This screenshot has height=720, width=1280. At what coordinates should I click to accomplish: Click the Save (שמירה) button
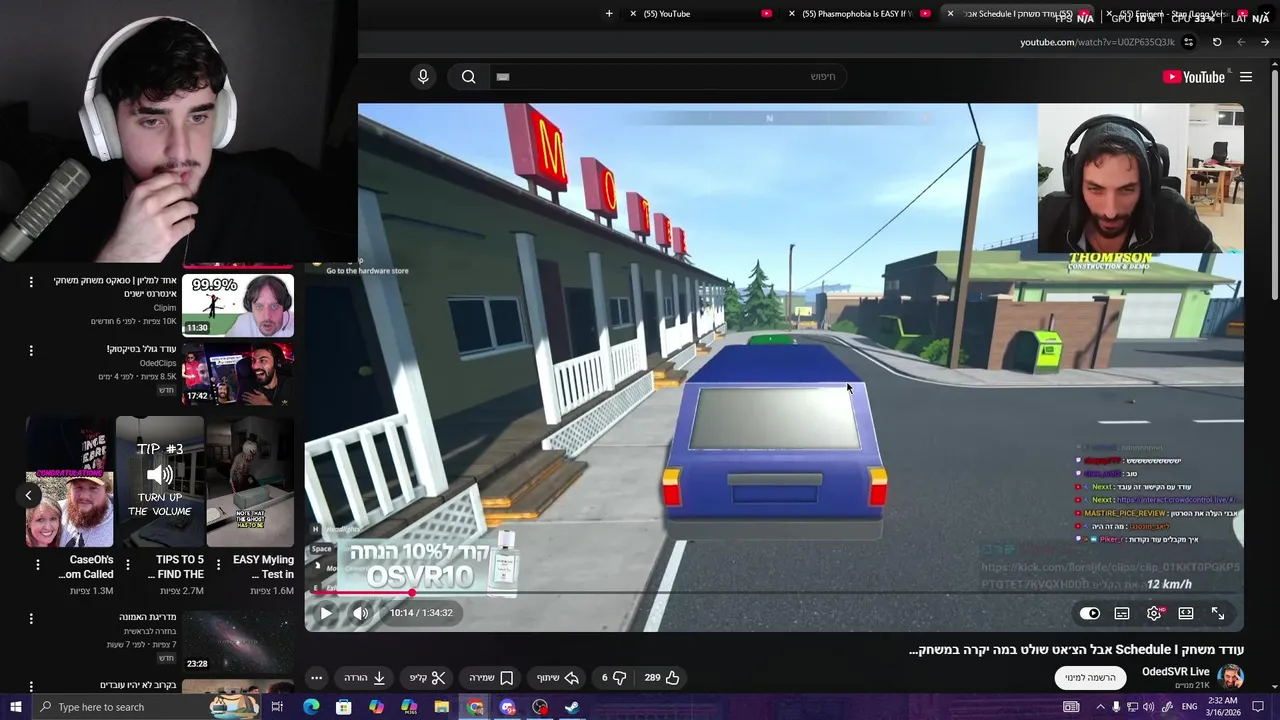(491, 678)
